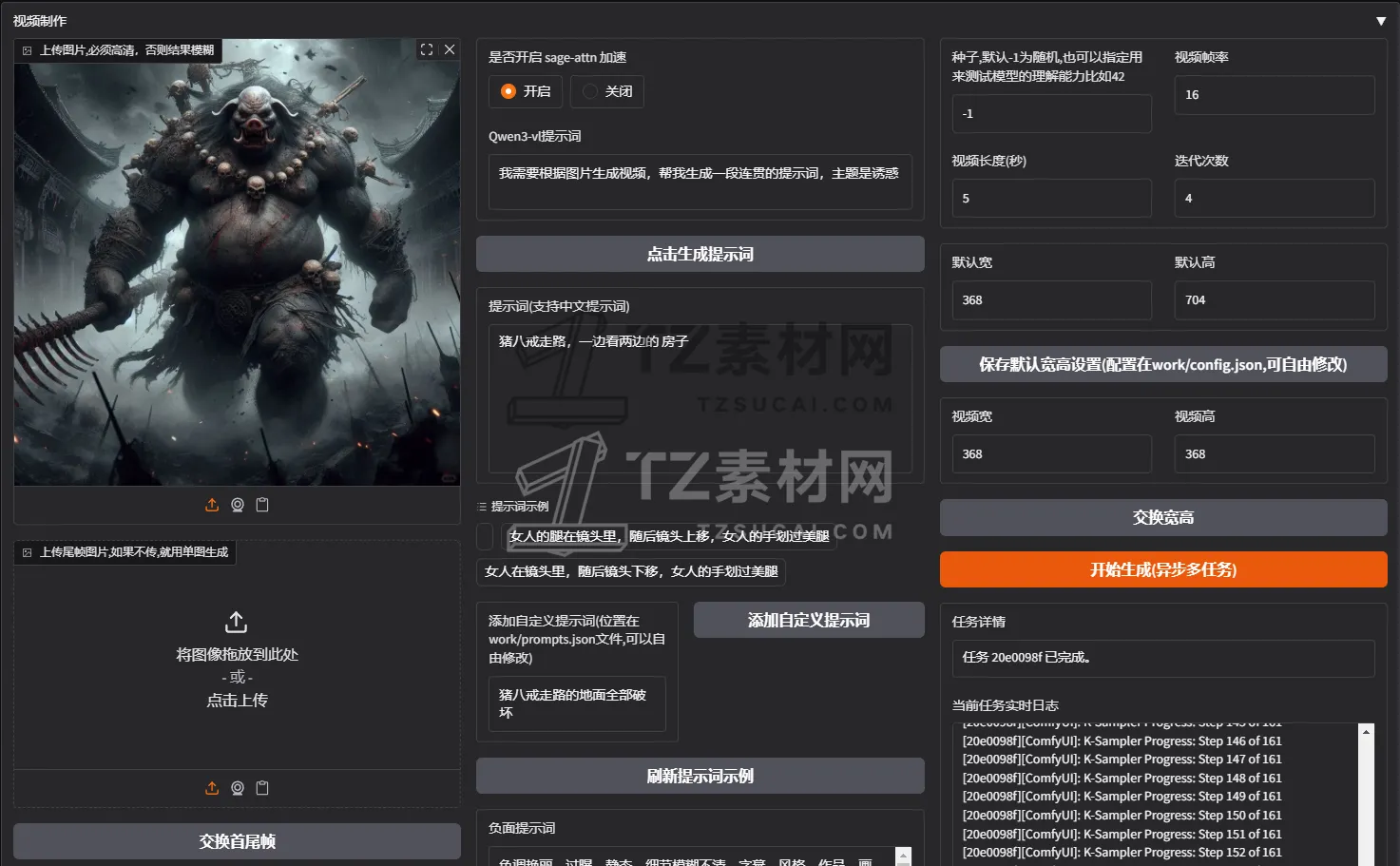Click image icon beside 上传图片 label
The image size is (1400, 866).
27,50
